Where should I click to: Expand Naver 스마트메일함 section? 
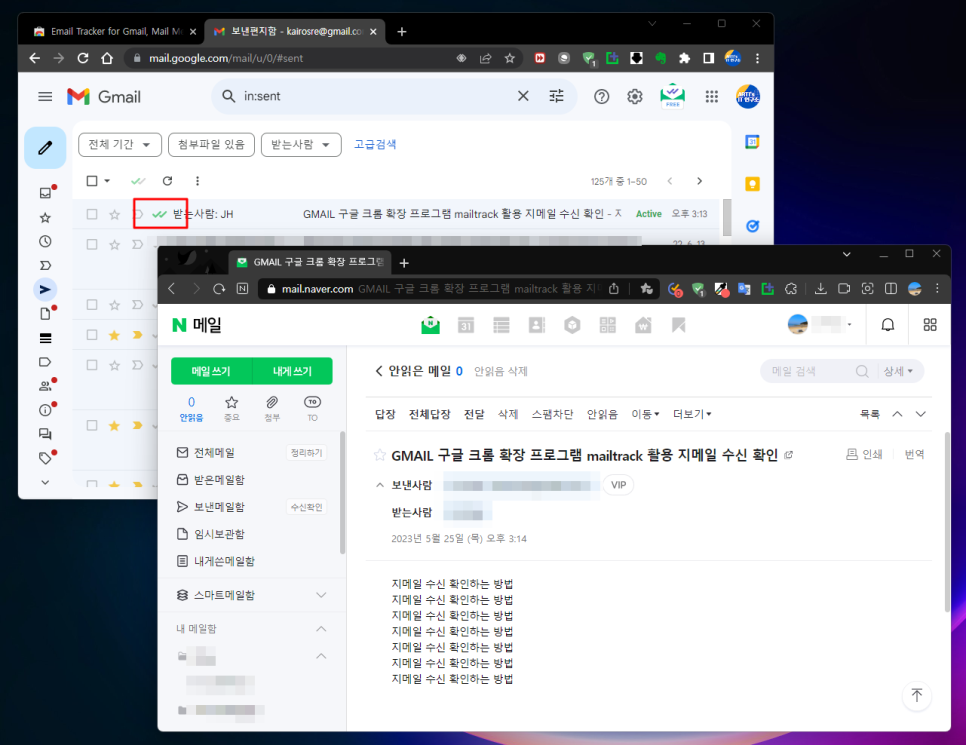click(321, 595)
